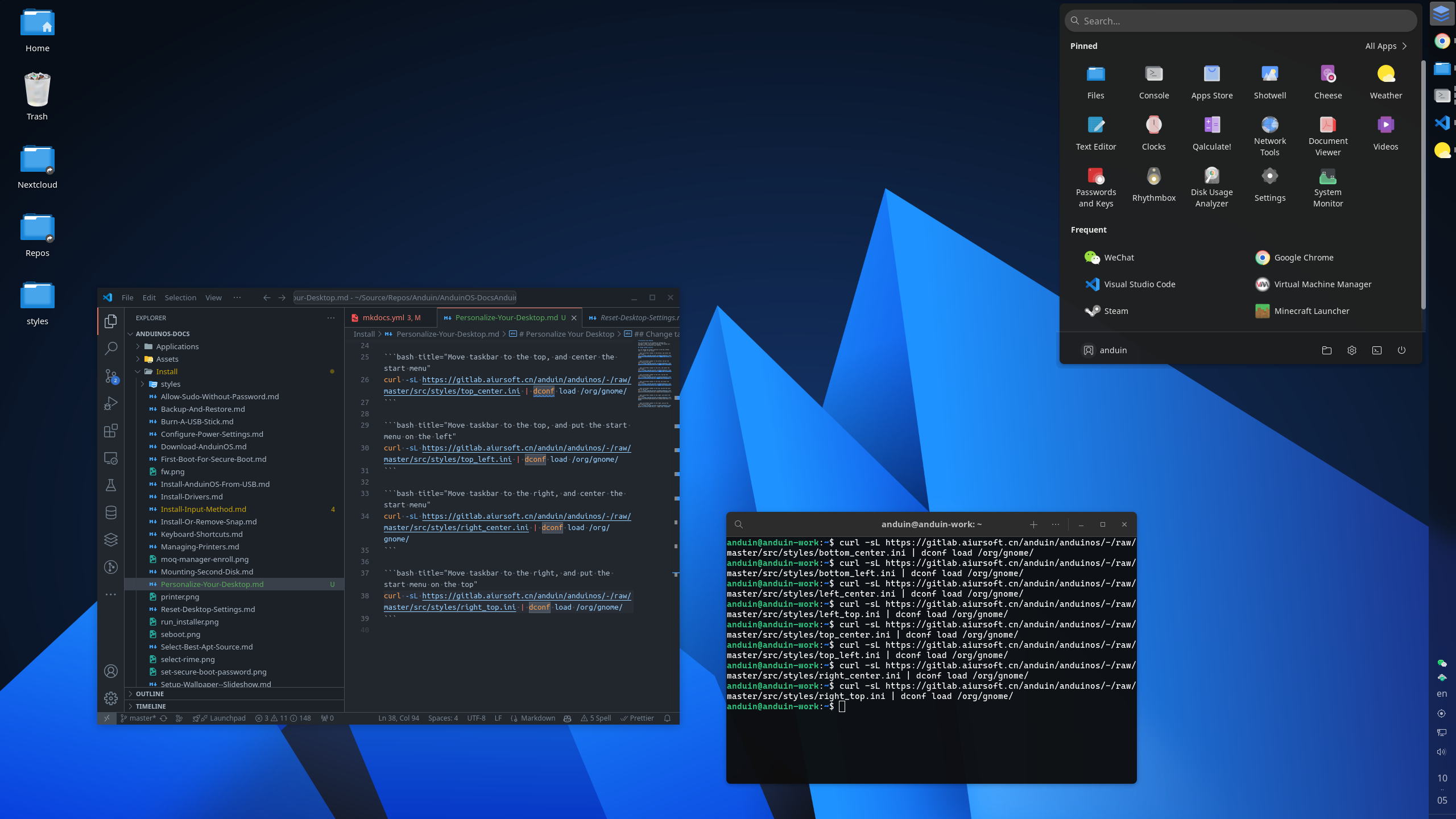Open the Explorer view in VS Code activity bar

pos(111,321)
